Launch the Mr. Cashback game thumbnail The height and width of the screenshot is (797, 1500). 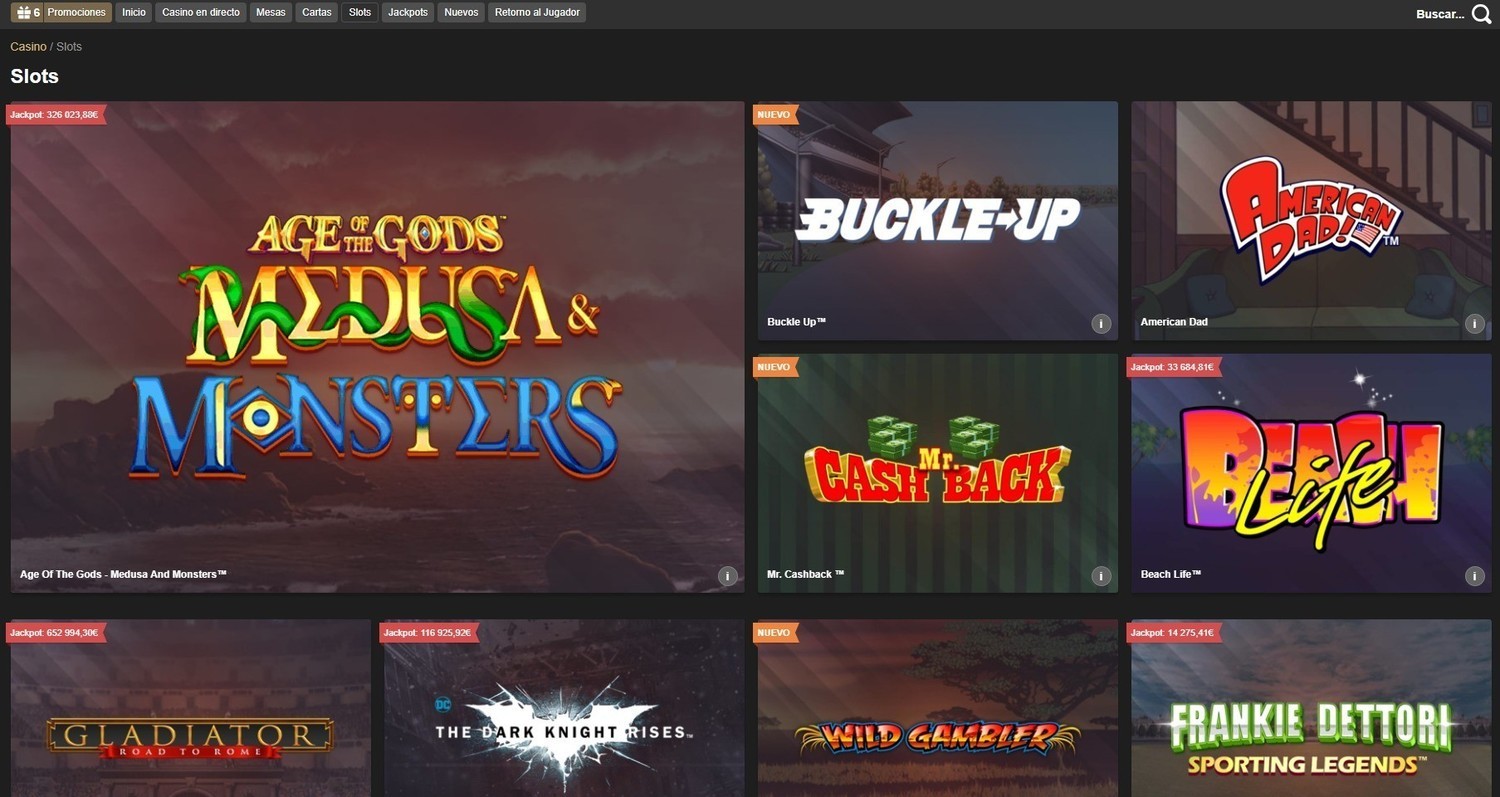click(937, 473)
